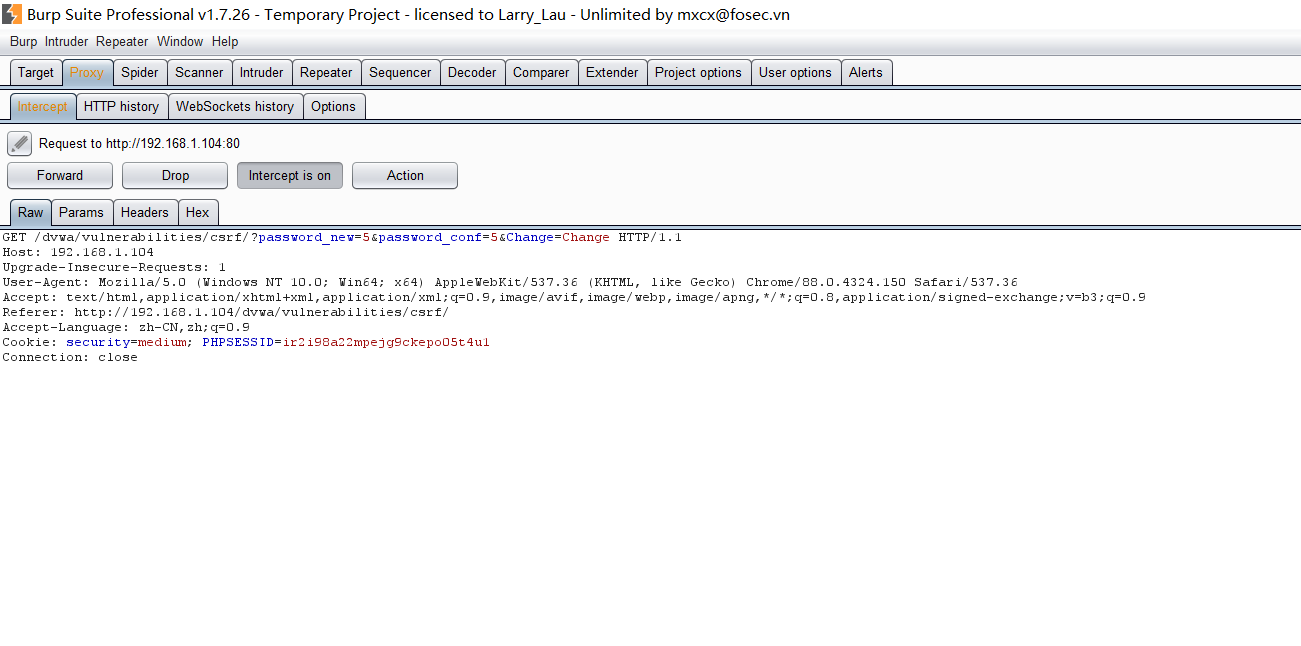The width and height of the screenshot is (1301, 646).
Task: Go to the Decoder tab
Action: coord(472,73)
